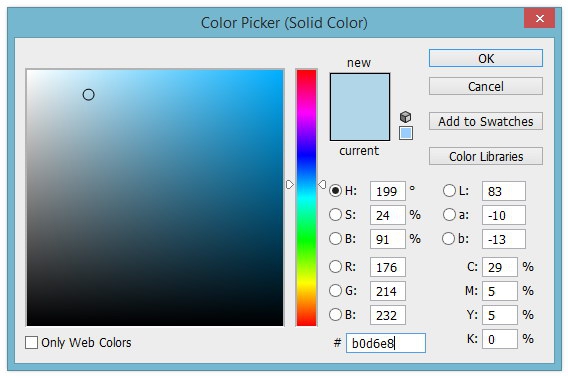568x380 pixels.
Task: Click the circular color field marker
Action: (88, 95)
